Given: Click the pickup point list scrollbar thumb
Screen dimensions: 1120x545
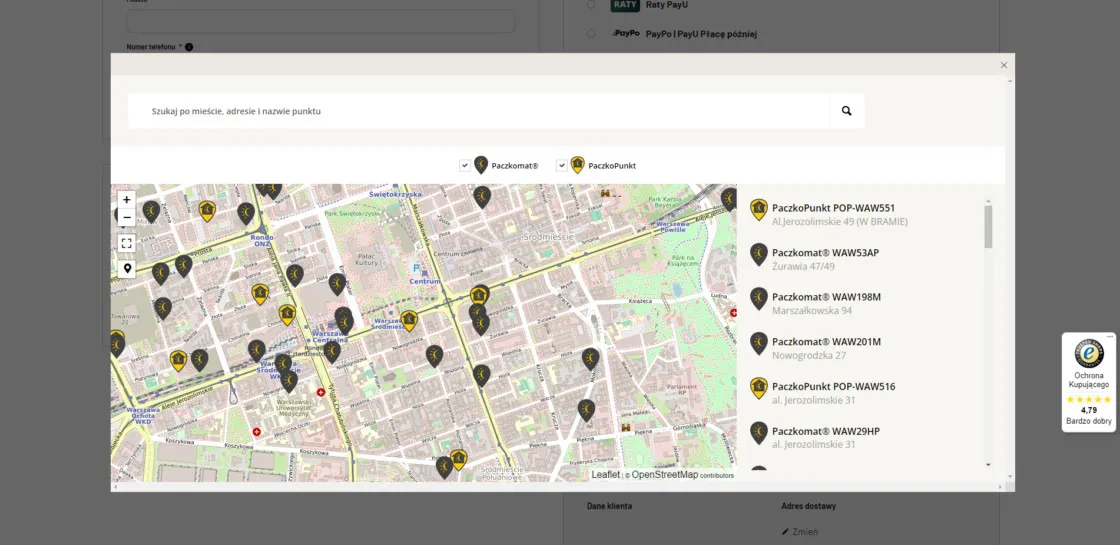Looking at the screenshot, I should [988, 226].
